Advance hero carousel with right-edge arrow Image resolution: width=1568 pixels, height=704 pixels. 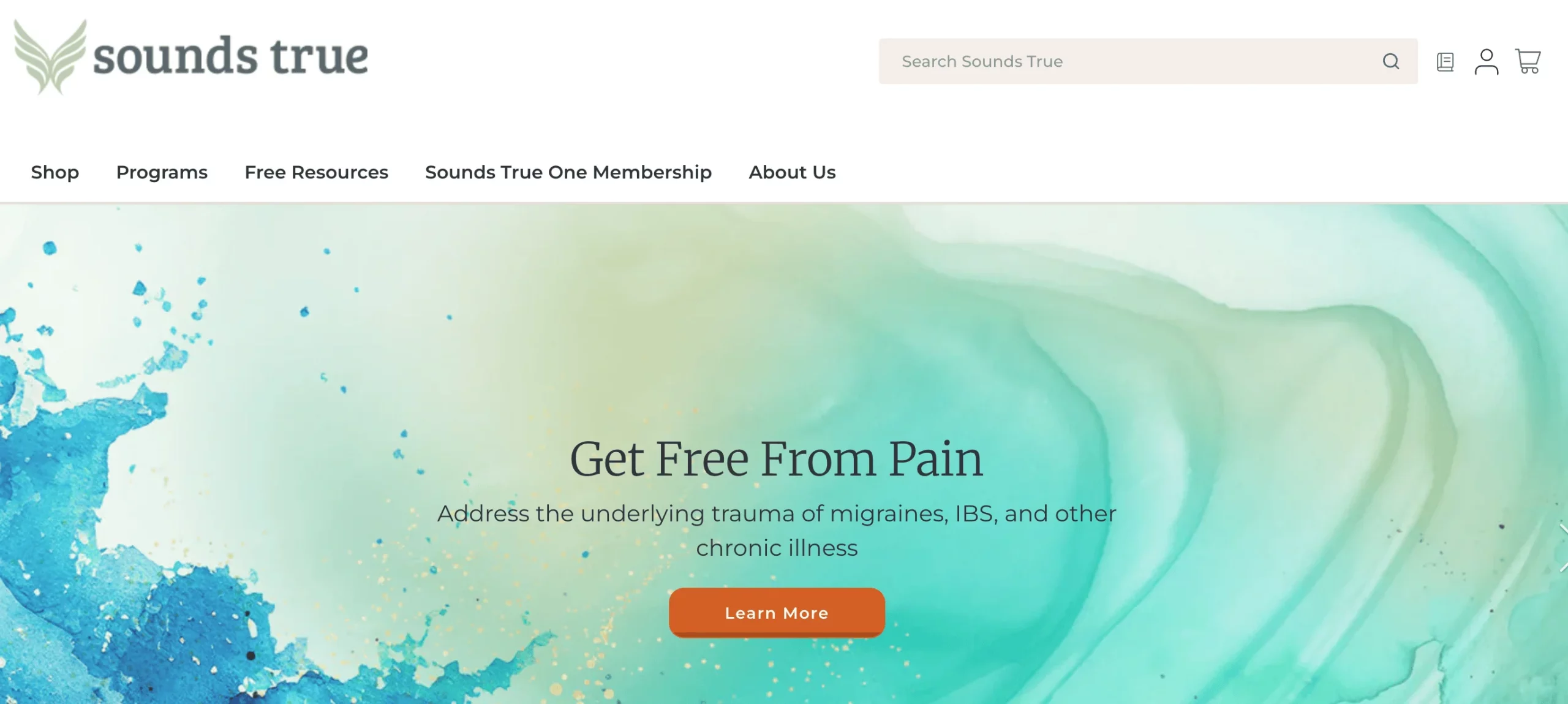coord(1562,547)
